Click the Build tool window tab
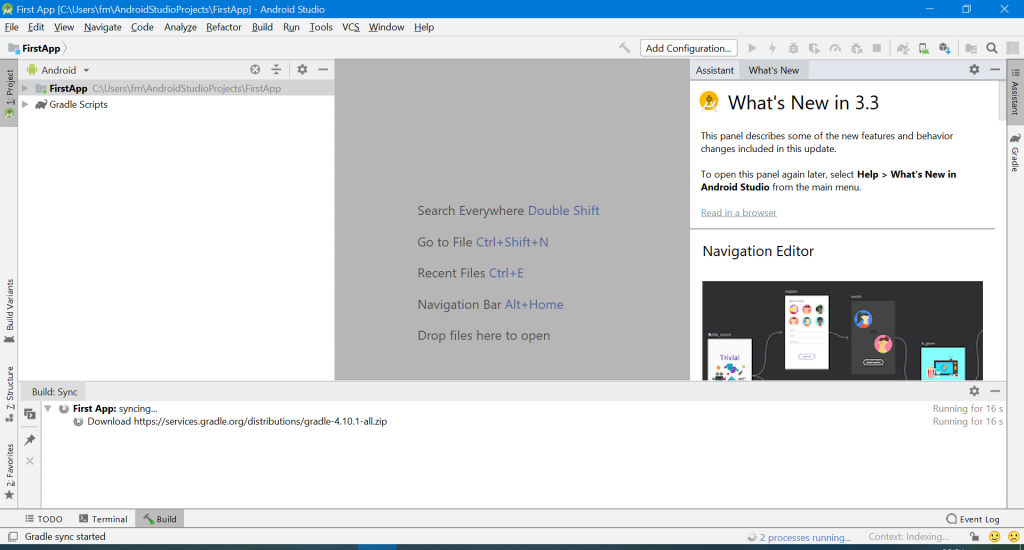 click(x=160, y=519)
